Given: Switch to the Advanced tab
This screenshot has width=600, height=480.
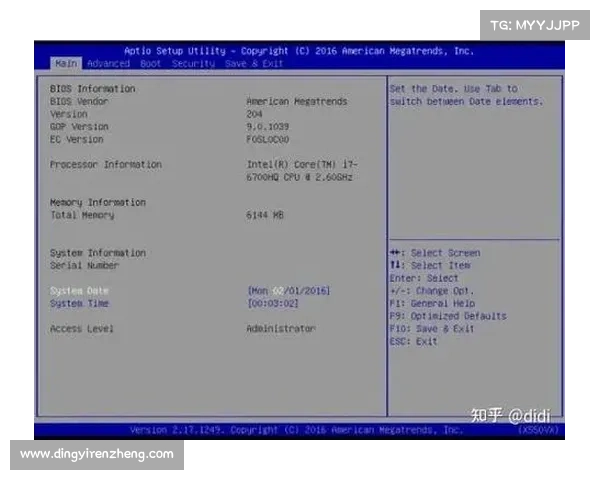Looking at the screenshot, I should click(108, 64).
